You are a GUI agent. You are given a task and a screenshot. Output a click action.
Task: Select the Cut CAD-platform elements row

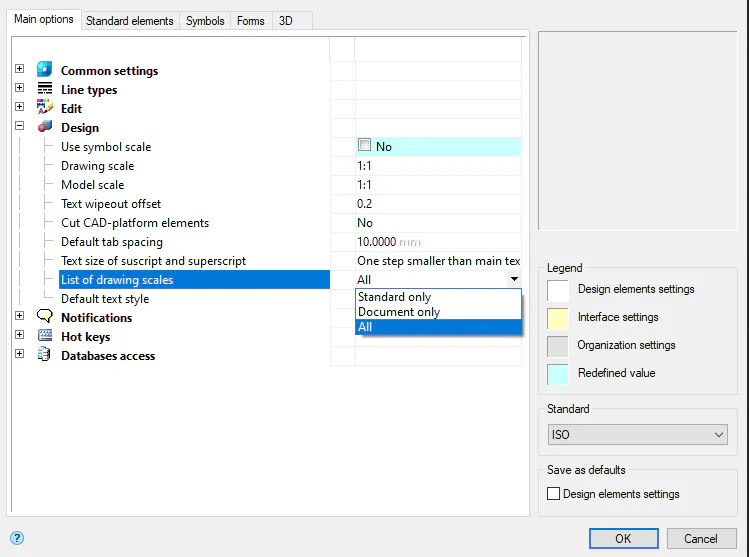coord(135,223)
